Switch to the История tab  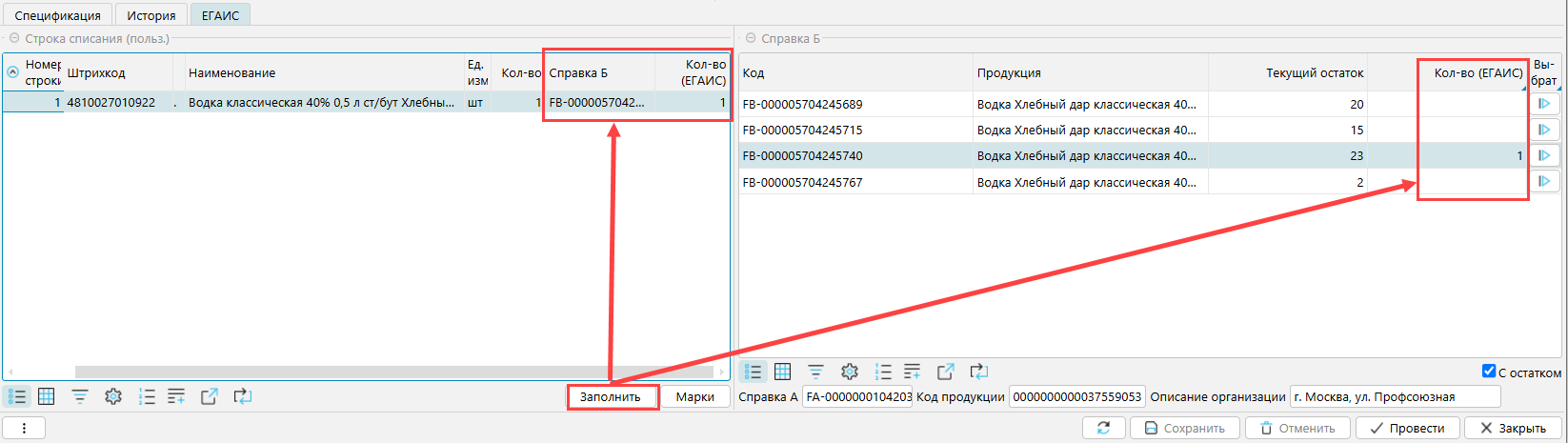coord(151,15)
